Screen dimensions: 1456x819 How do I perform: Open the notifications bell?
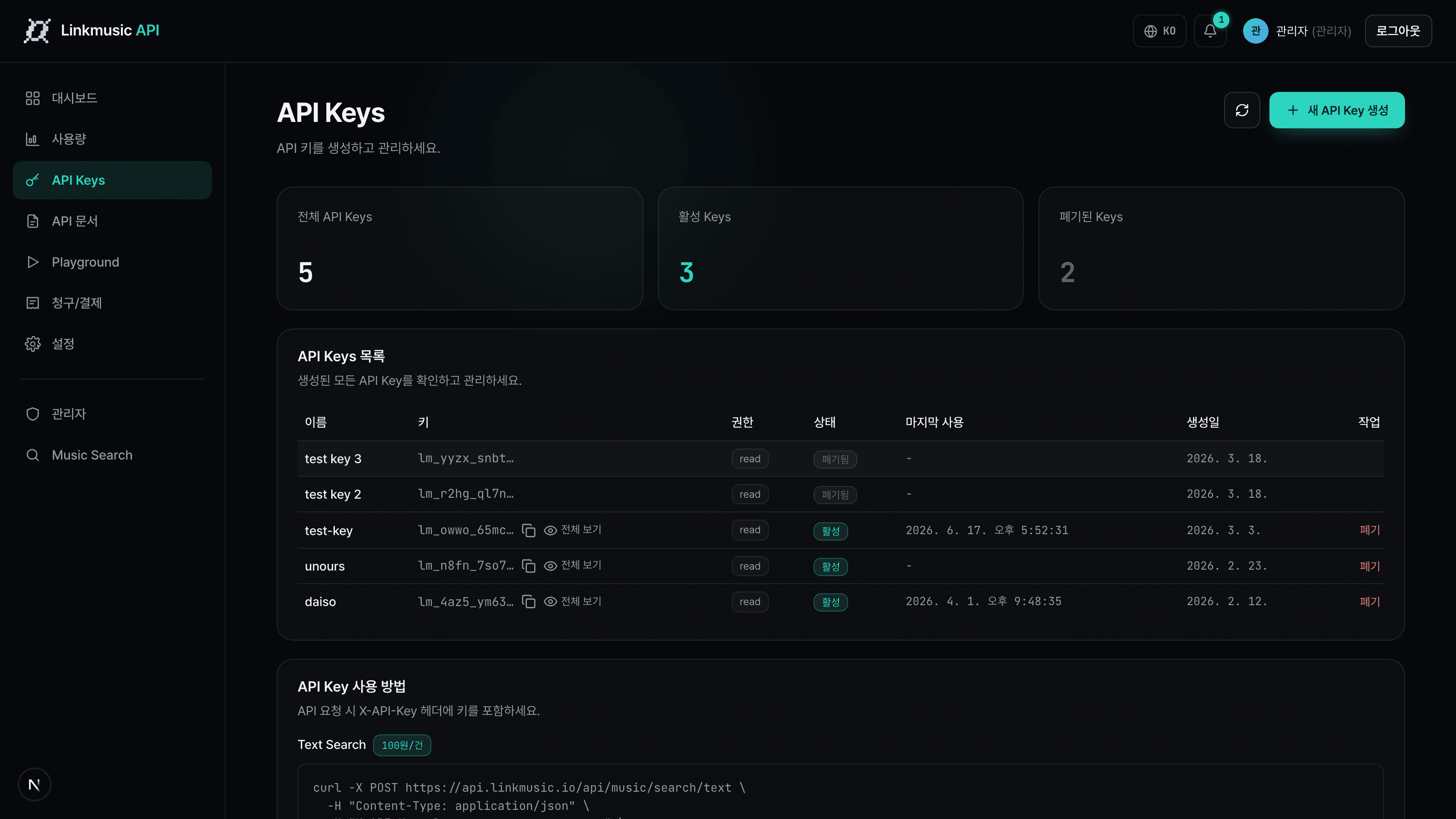click(x=1210, y=30)
